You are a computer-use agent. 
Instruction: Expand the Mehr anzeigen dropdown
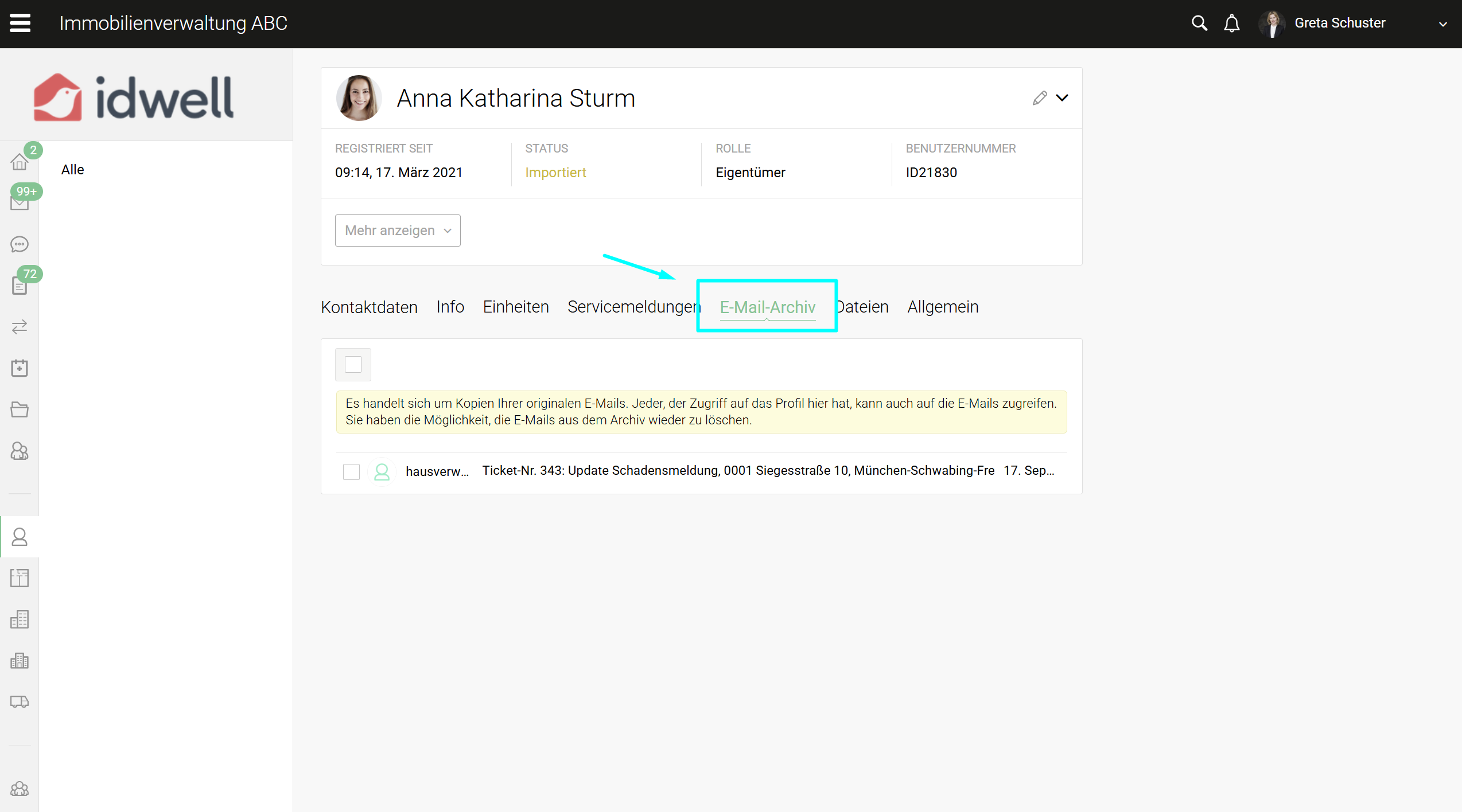click(x=398, y=231)
